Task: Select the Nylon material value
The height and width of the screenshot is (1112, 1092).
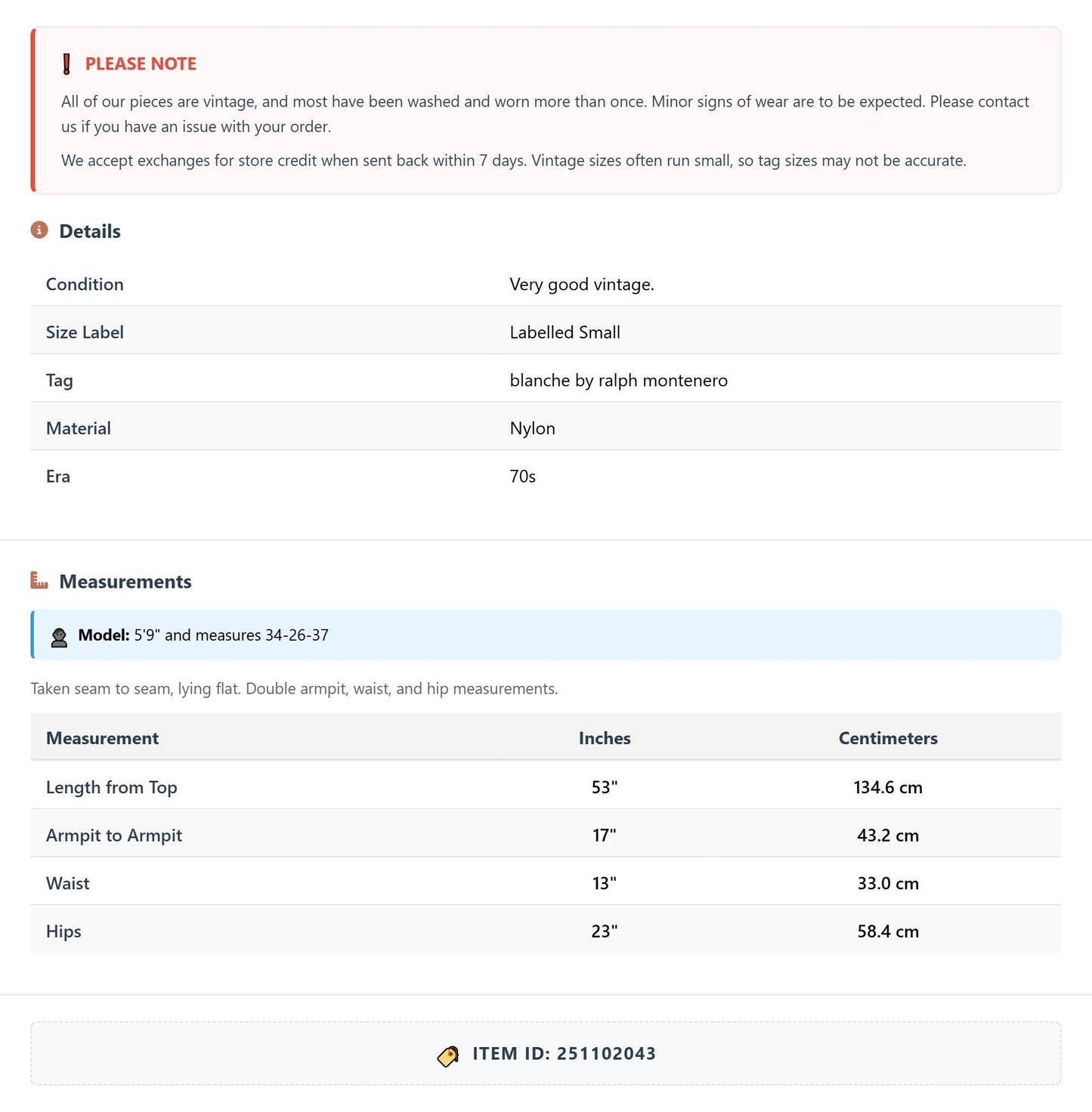Action: click(x=532, y=428)
